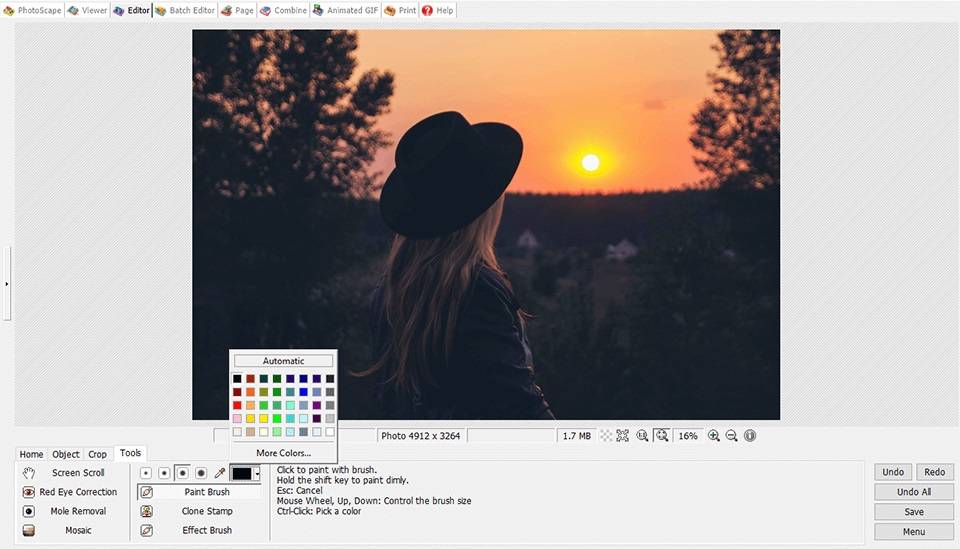Viewport: 960px width, 549px height.
Task: Expand the left side panel arrow
Action: tap(6, 284)
